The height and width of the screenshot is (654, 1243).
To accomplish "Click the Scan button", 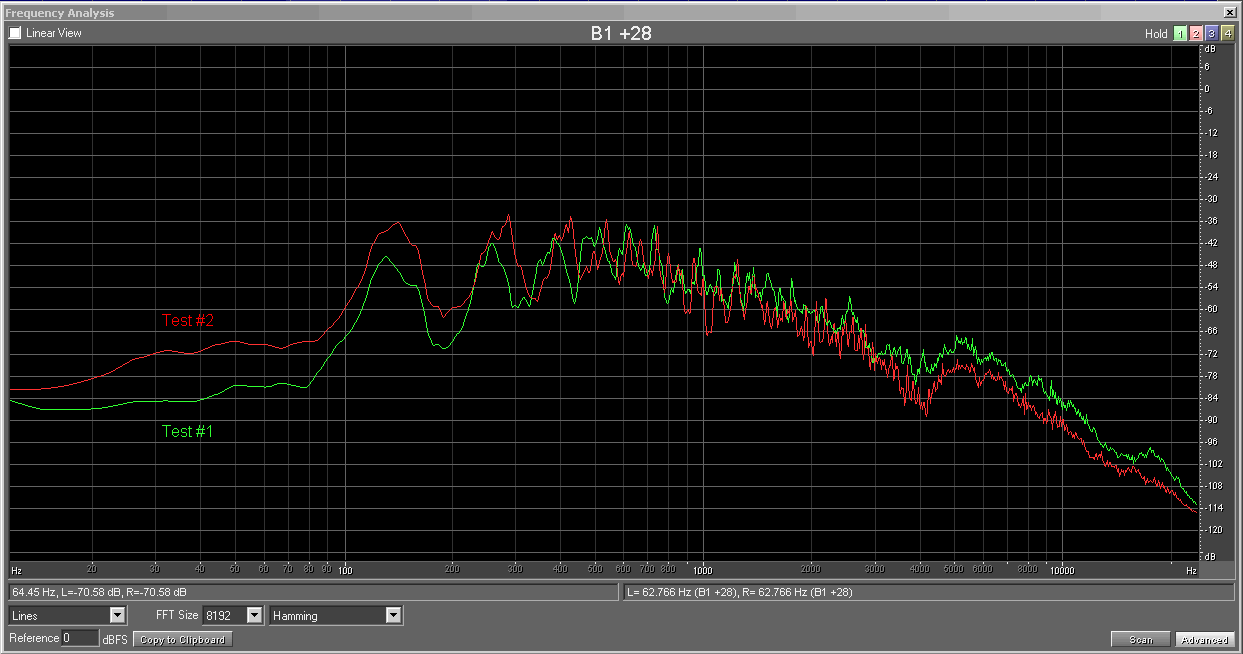I will click(x=1140, y=640).
